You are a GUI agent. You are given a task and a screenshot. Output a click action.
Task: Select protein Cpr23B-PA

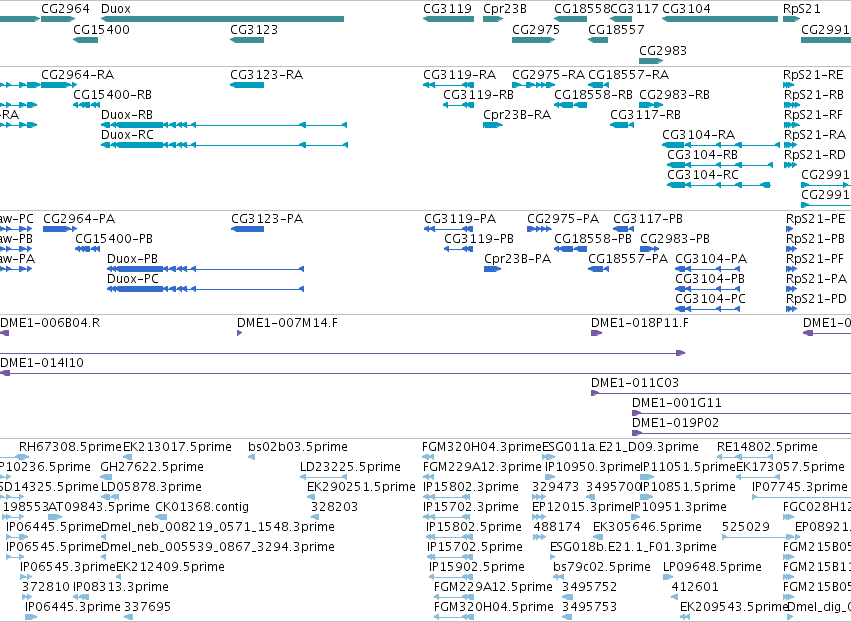click(x=492, y=269)
